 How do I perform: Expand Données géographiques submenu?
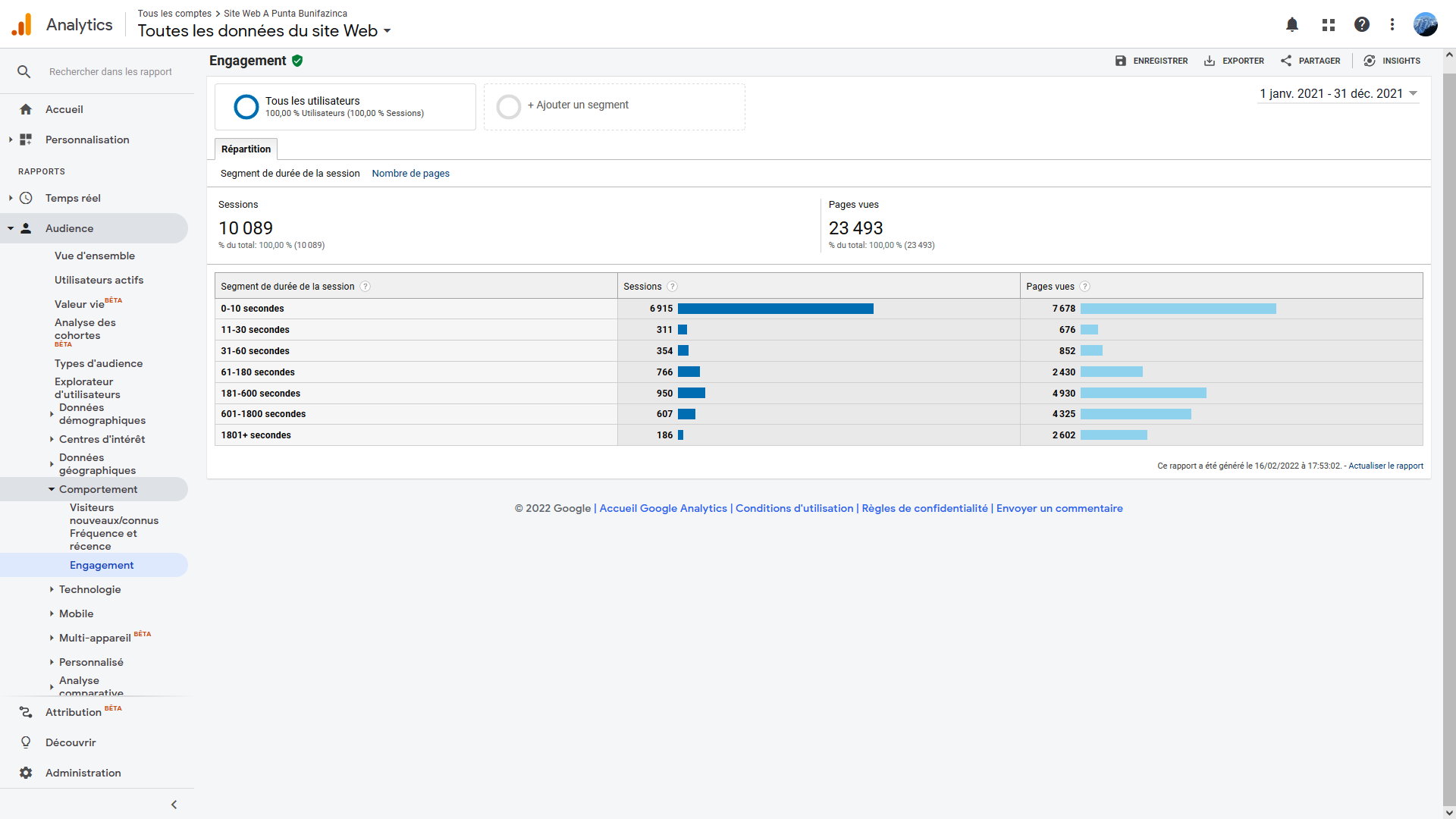click(52, 464)
